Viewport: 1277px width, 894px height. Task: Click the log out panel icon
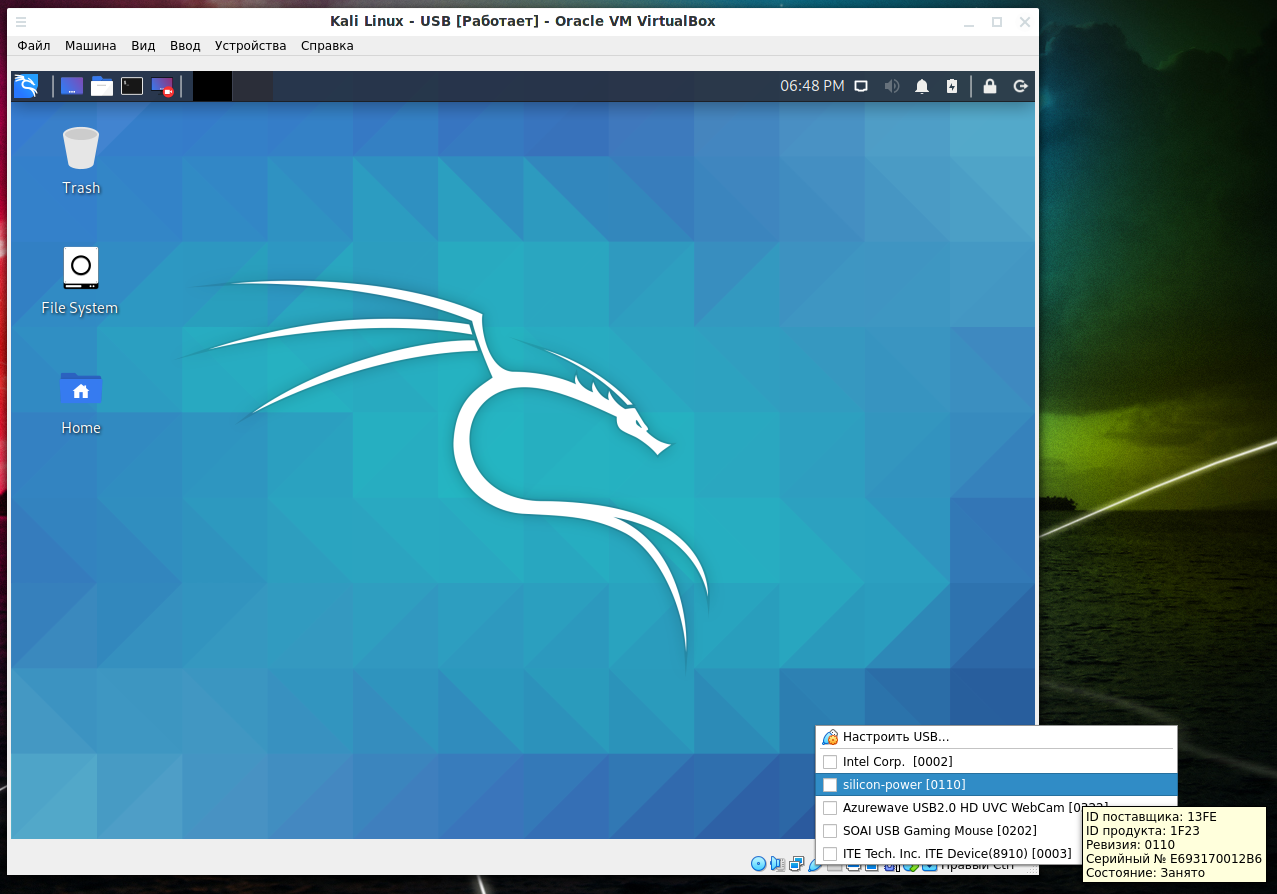click(x=1021, y=86)
